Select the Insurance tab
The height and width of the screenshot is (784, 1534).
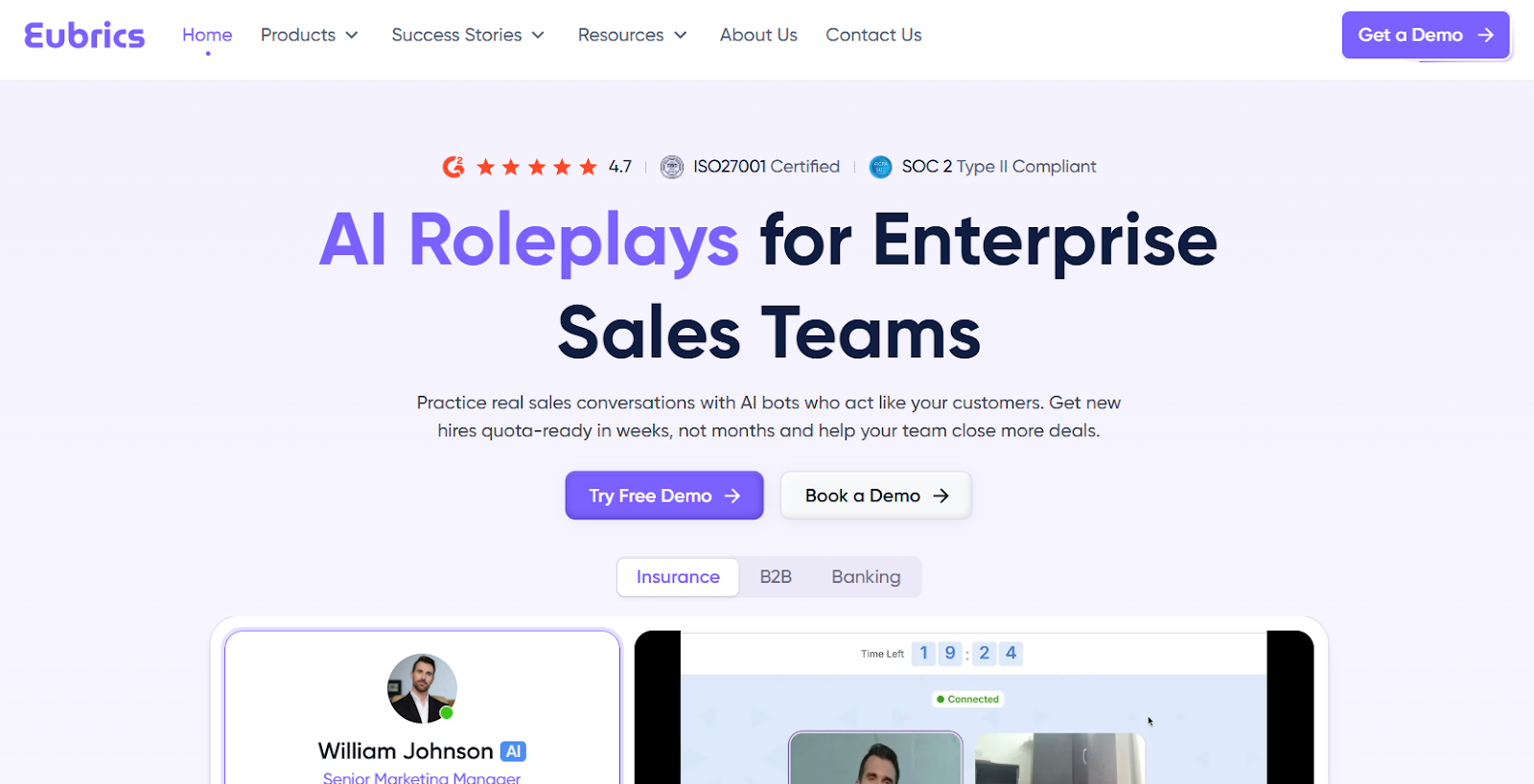click(678, 577)
